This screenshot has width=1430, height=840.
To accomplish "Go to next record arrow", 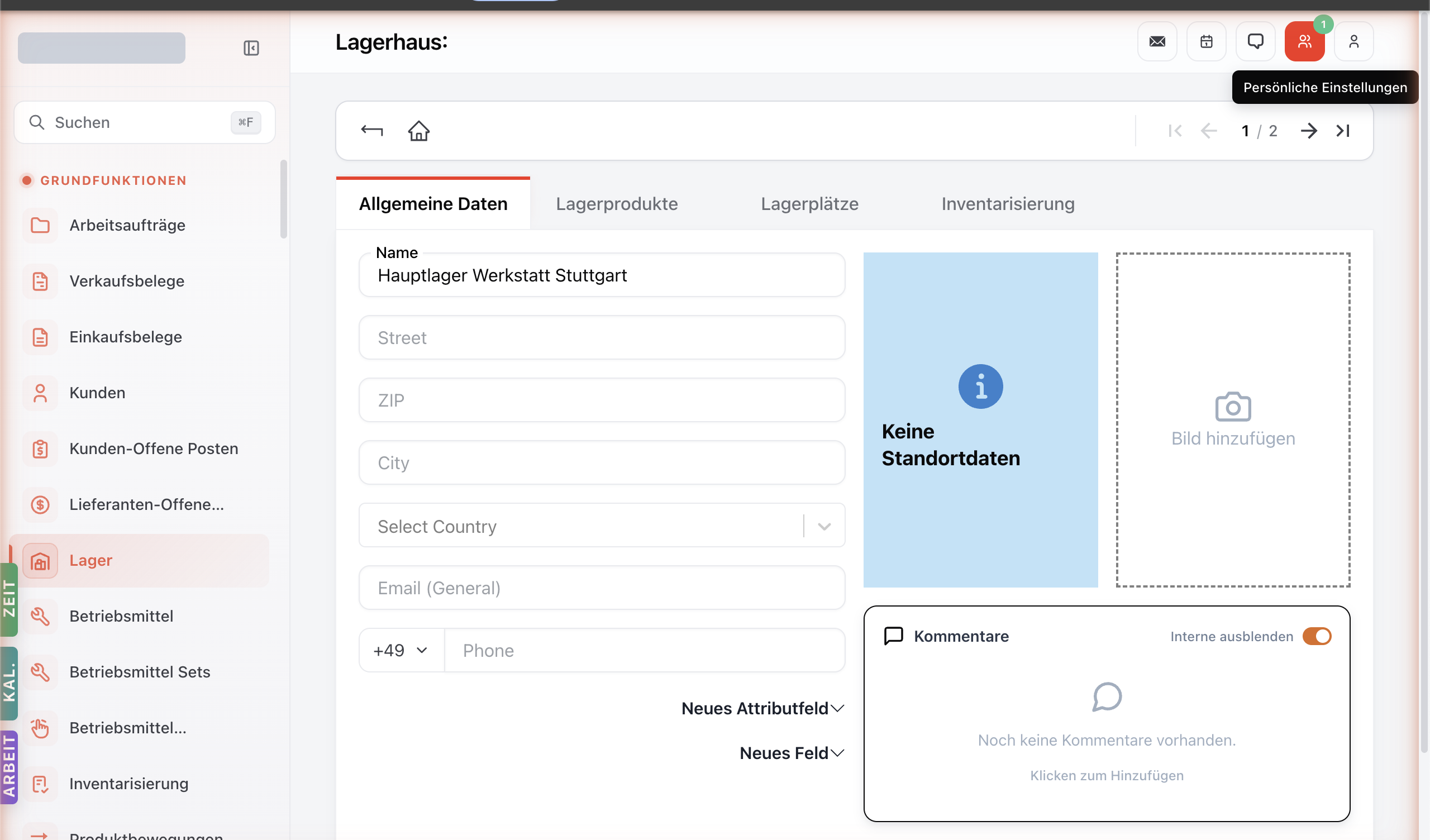I will (1309, 131).
